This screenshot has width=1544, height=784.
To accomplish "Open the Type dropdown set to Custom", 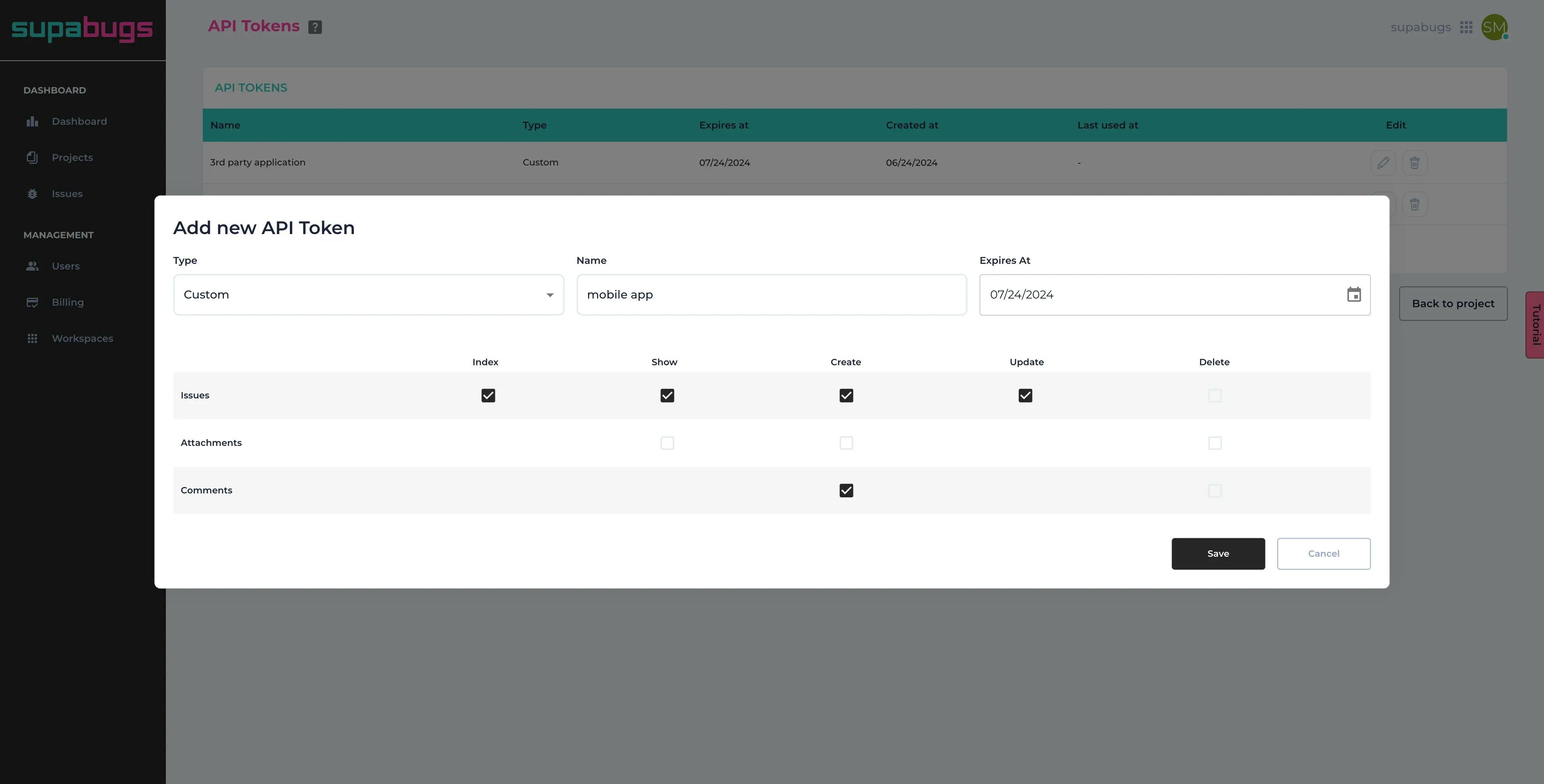I will pos(369,294).
